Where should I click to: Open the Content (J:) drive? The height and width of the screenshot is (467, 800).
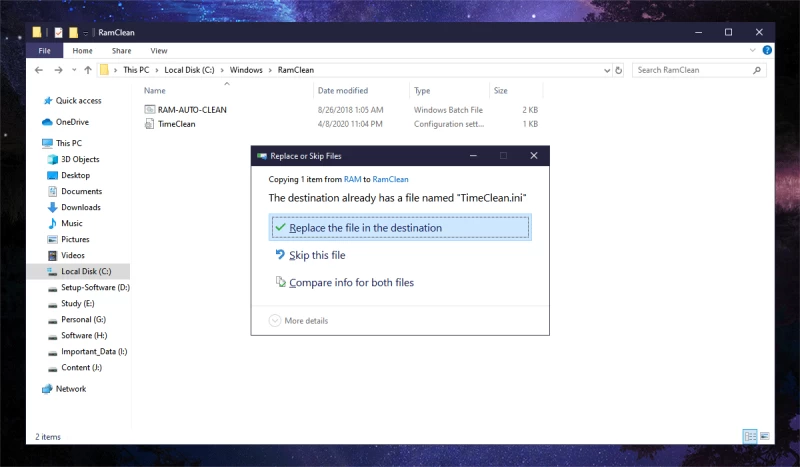[x=81, y=367]
